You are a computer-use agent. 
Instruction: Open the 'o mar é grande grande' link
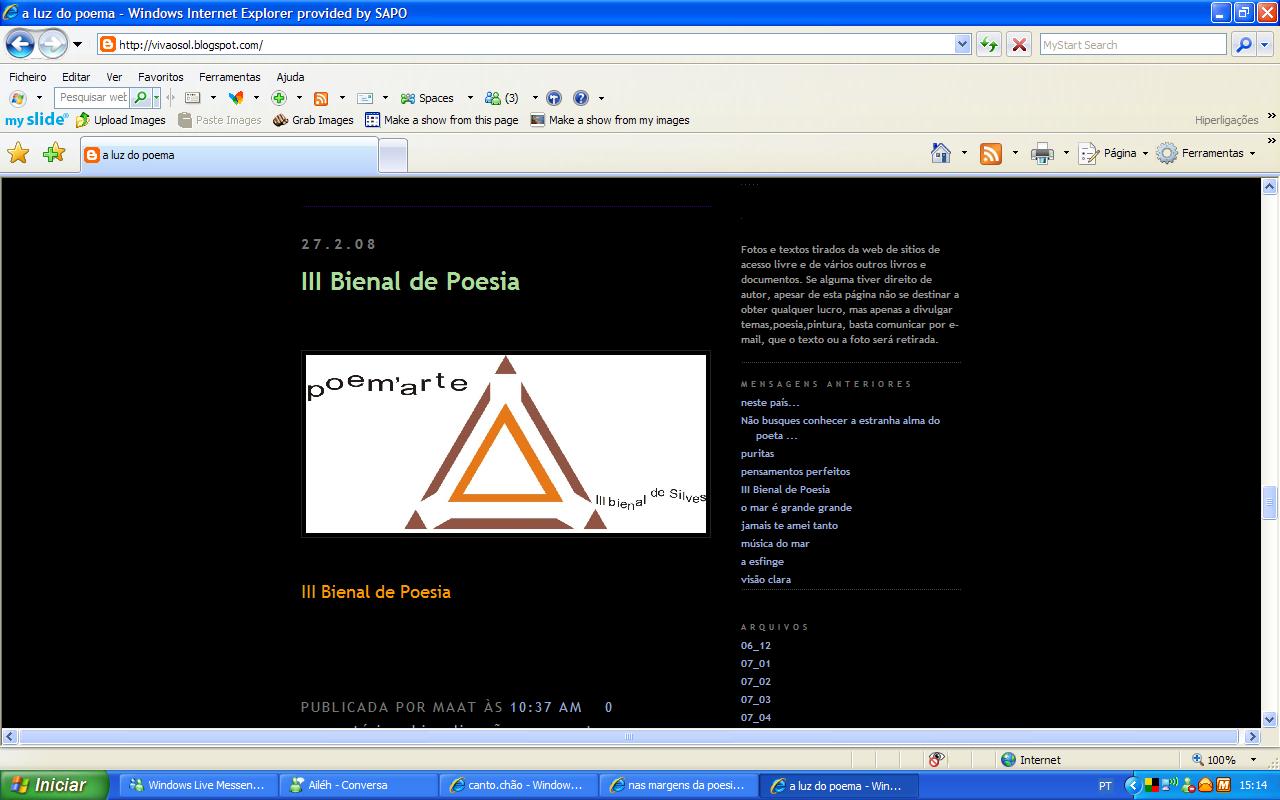(x=796, y=508)
